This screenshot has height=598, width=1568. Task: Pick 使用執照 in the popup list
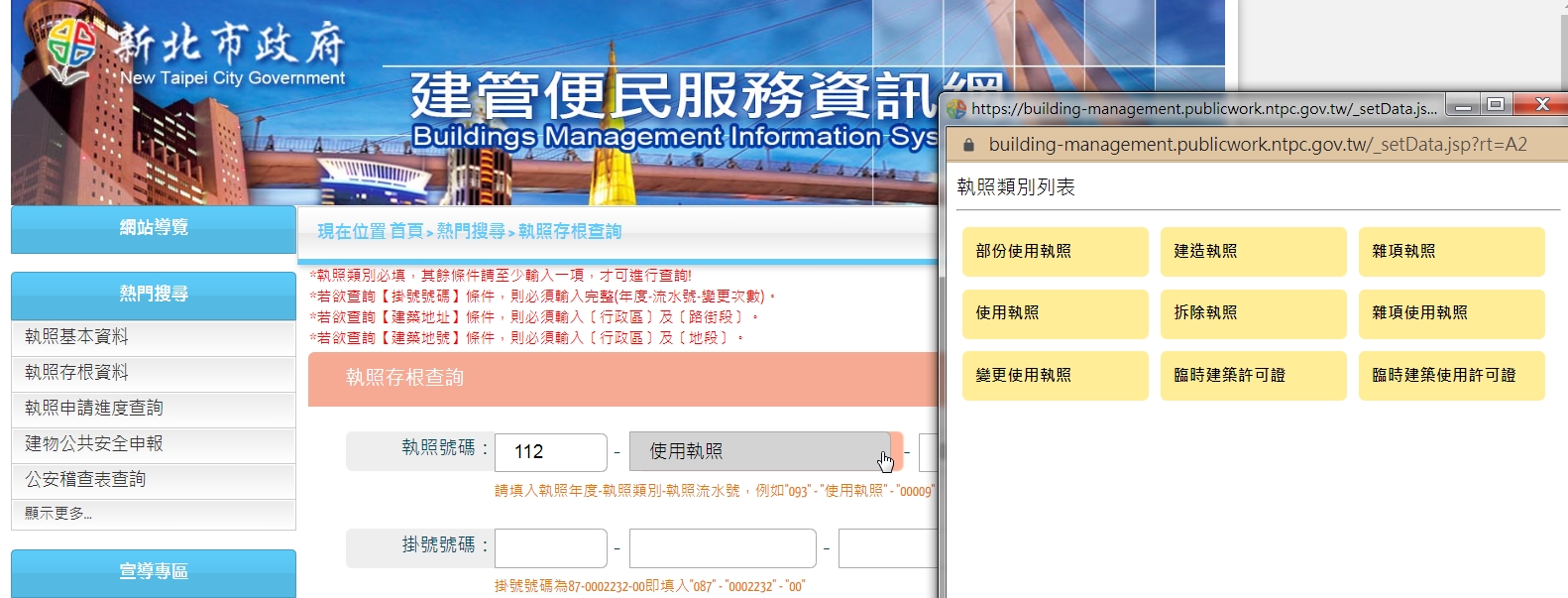[x=1055, y=313]
